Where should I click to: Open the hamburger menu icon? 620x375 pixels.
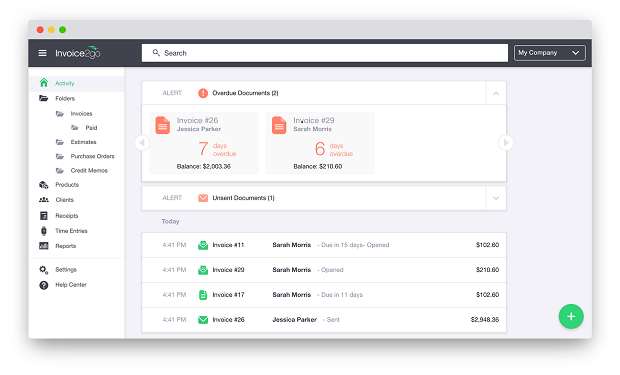(42, 53)
